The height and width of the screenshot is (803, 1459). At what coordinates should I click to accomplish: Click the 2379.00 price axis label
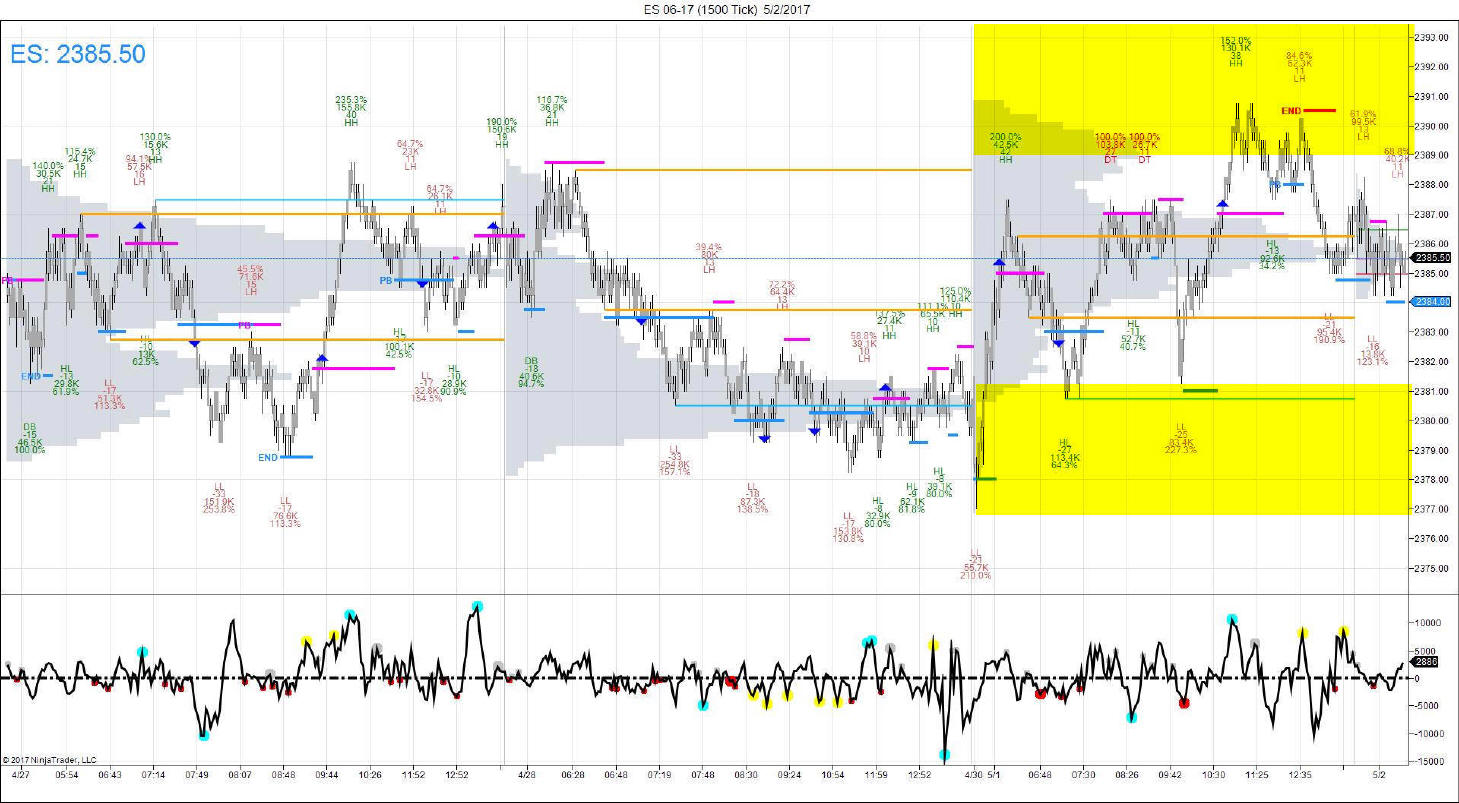[x=1432, y=450]
